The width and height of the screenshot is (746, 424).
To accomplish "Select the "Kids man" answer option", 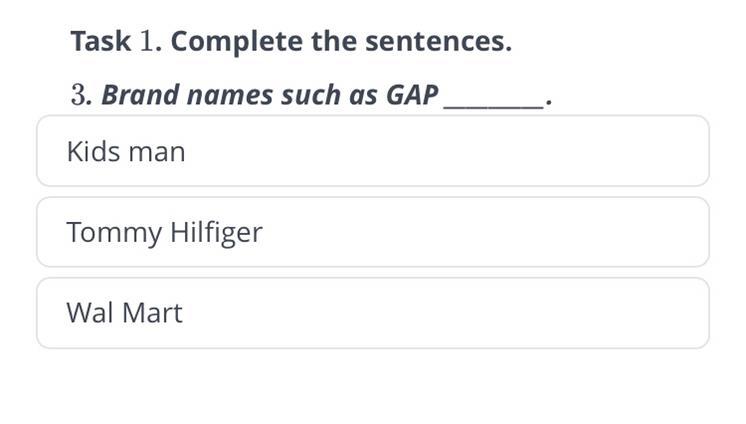I will [x=373, y=151].
